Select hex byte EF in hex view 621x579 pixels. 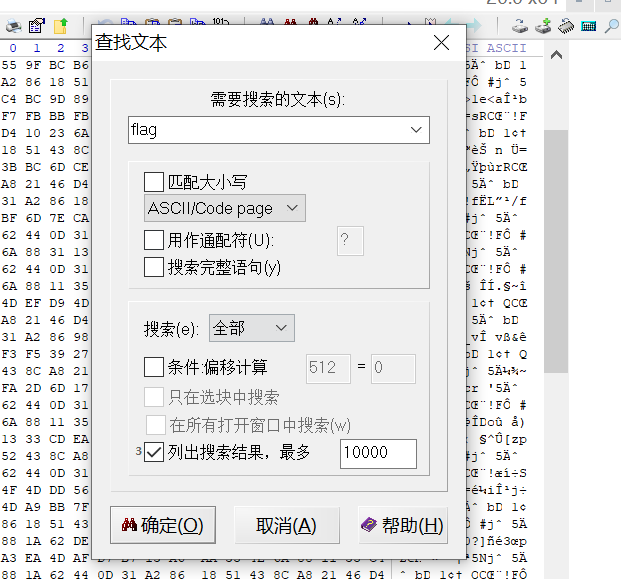pos(33,303)
